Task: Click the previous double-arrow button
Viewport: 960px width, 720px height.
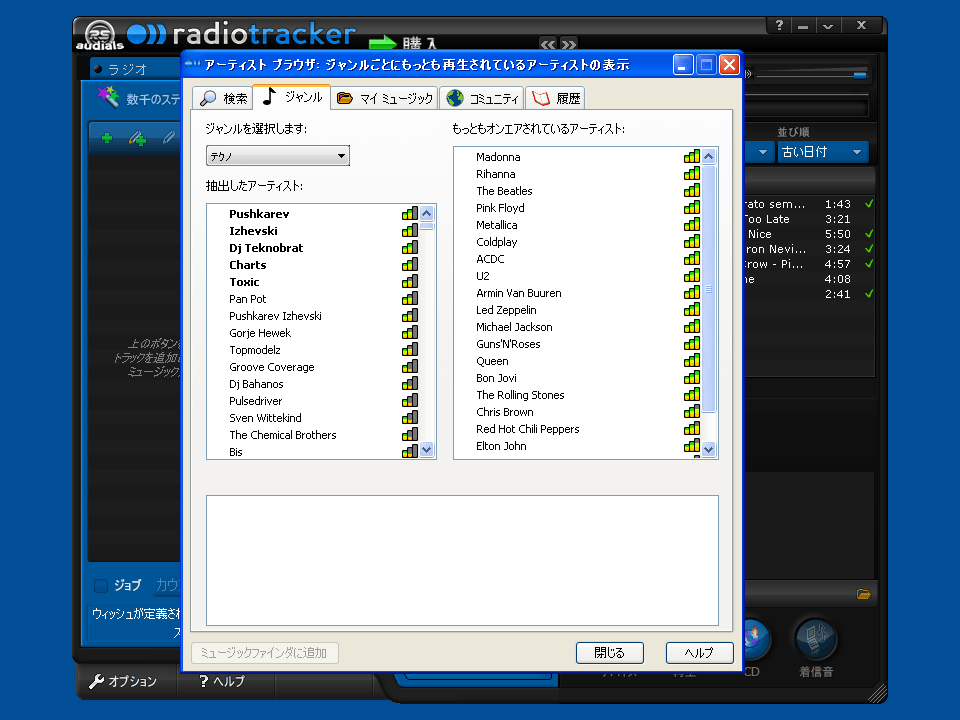Action: pos(548,44)
